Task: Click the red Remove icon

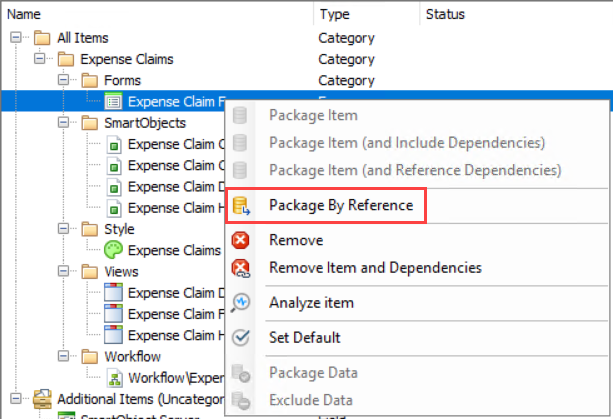Action: click(240, 240)
